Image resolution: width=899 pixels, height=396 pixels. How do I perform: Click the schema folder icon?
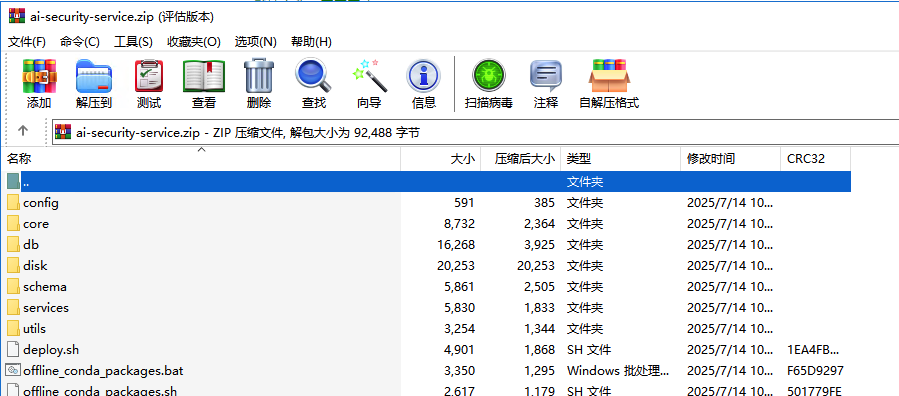pos(13,287)
